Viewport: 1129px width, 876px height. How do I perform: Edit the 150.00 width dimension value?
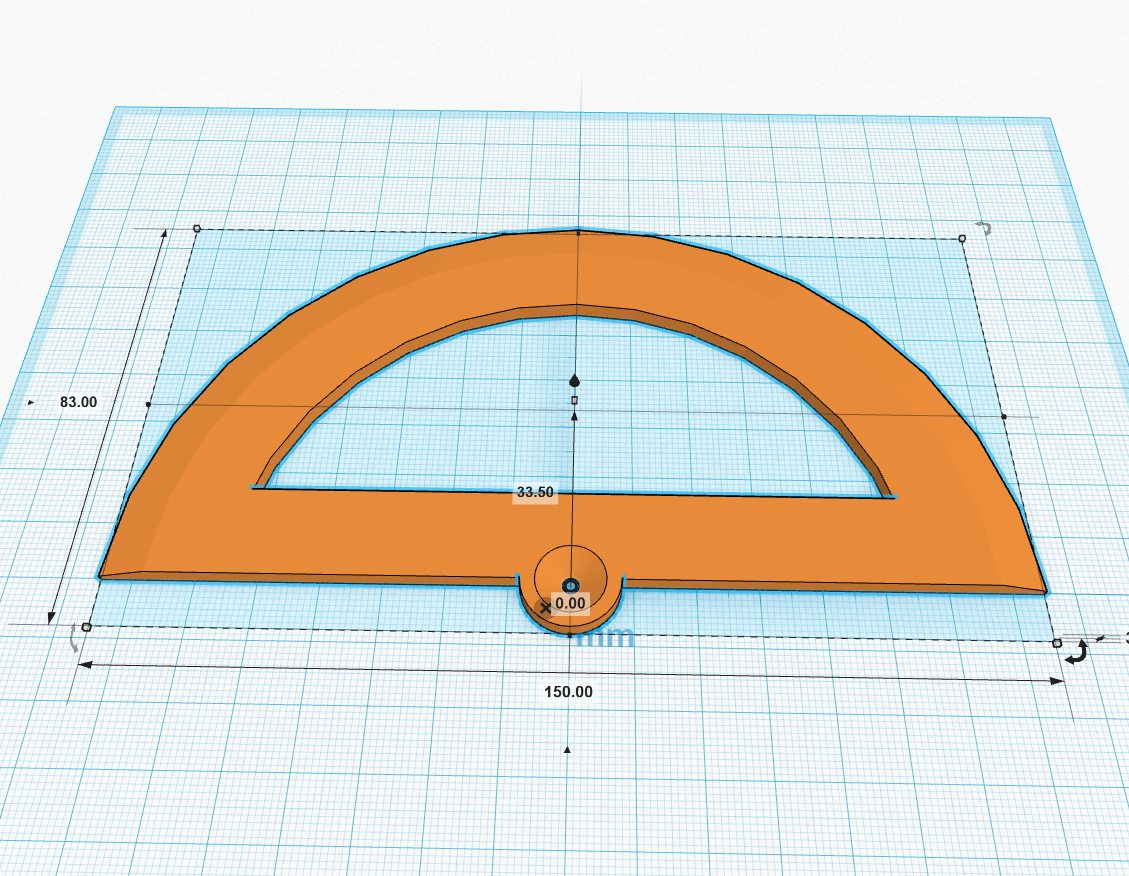pyautogui.click(x=569, y=692)
